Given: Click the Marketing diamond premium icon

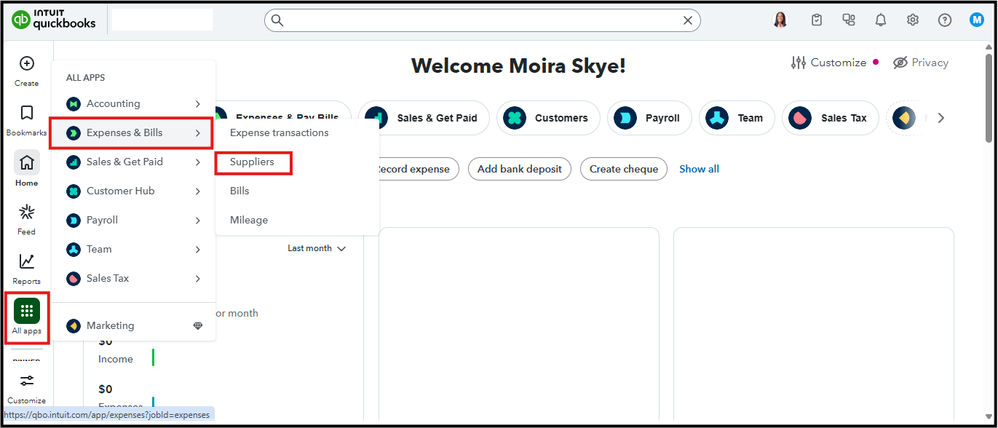Looking at the screenshot, I should point(198,325).
